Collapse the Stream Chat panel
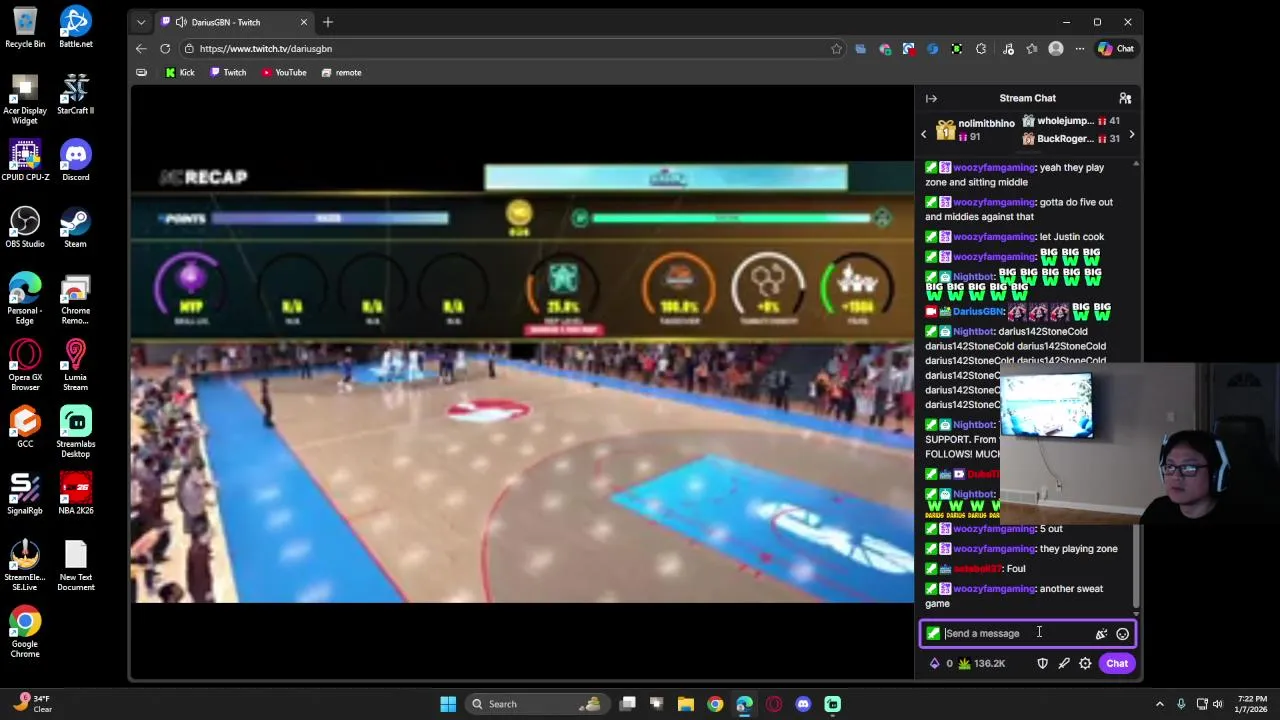Screen dimensions: 1280x720 931,98
